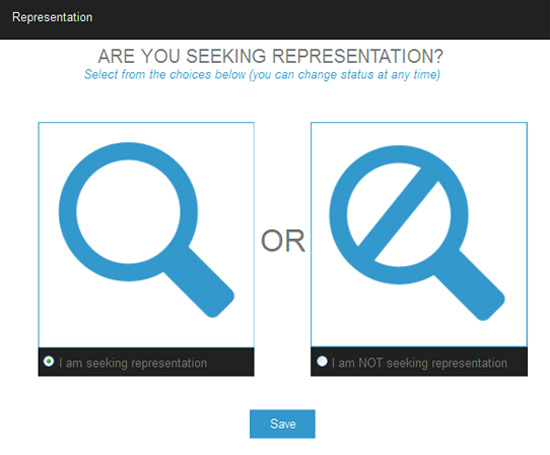Click the handle of the crossed-out magnifying glass
Image resolution: width=550 pixels, height=455 pixels.
point(470,286)
